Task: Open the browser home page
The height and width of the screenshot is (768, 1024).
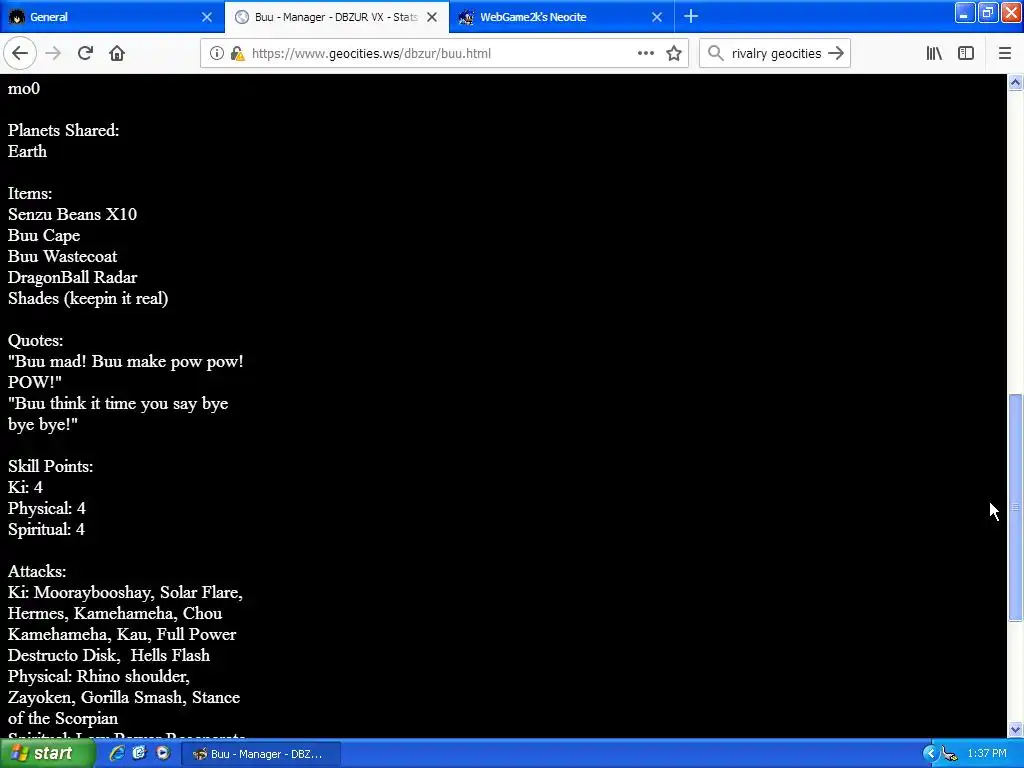Action: pyautogui.click(x=117, y=54)
